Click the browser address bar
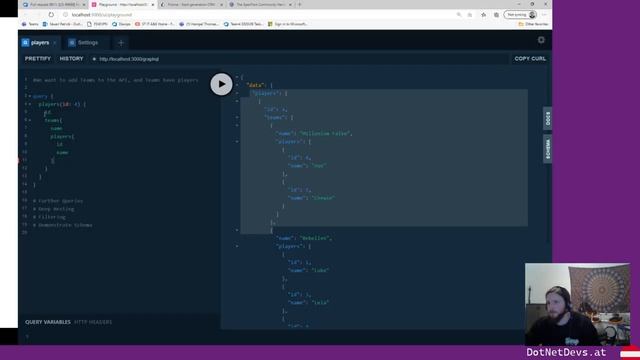The height and width of the screenshot is (360, 640). 261,14
